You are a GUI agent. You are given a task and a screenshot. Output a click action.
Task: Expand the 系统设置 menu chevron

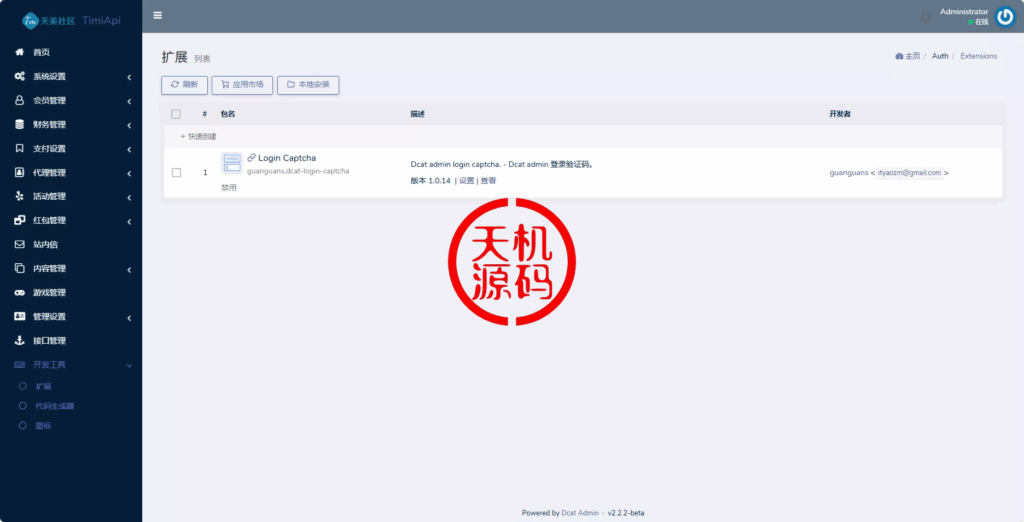pyautogui.click(x=129, y=77)
